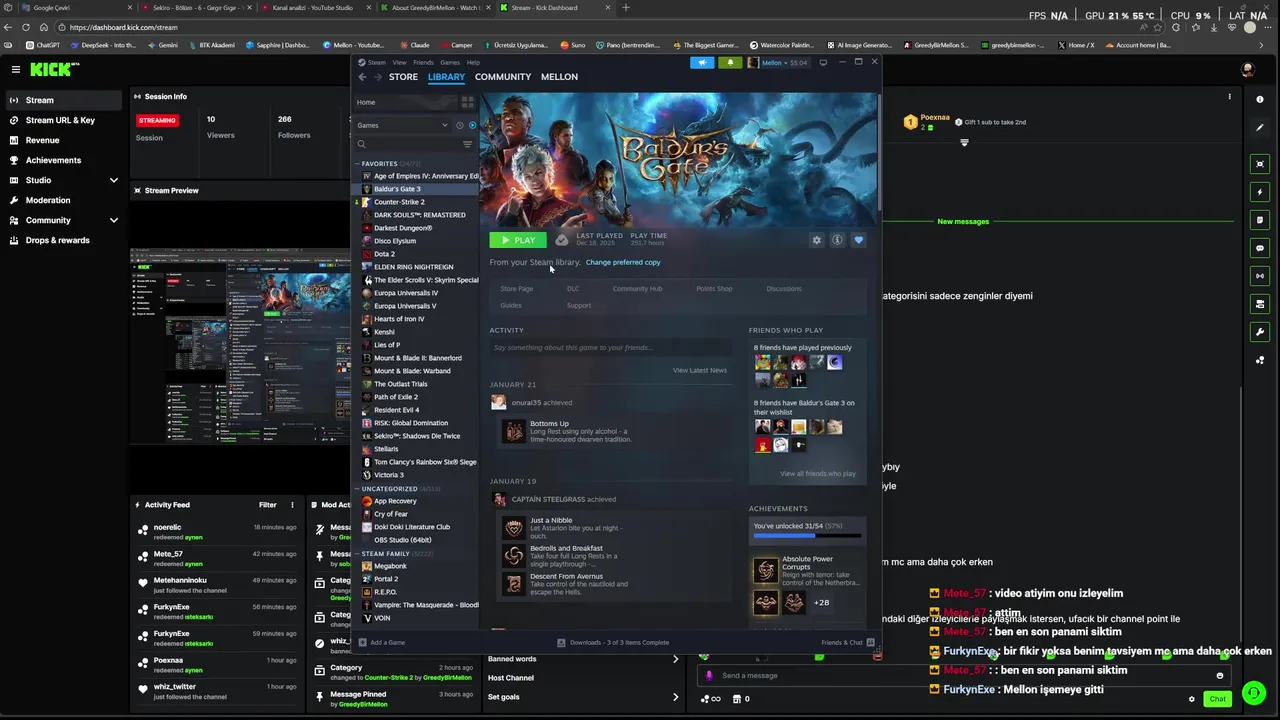The height and width of the screenshot is (720, 1280).
Task: Click the Kick wrench tool icon
Action: click(x=1260, y=332)
